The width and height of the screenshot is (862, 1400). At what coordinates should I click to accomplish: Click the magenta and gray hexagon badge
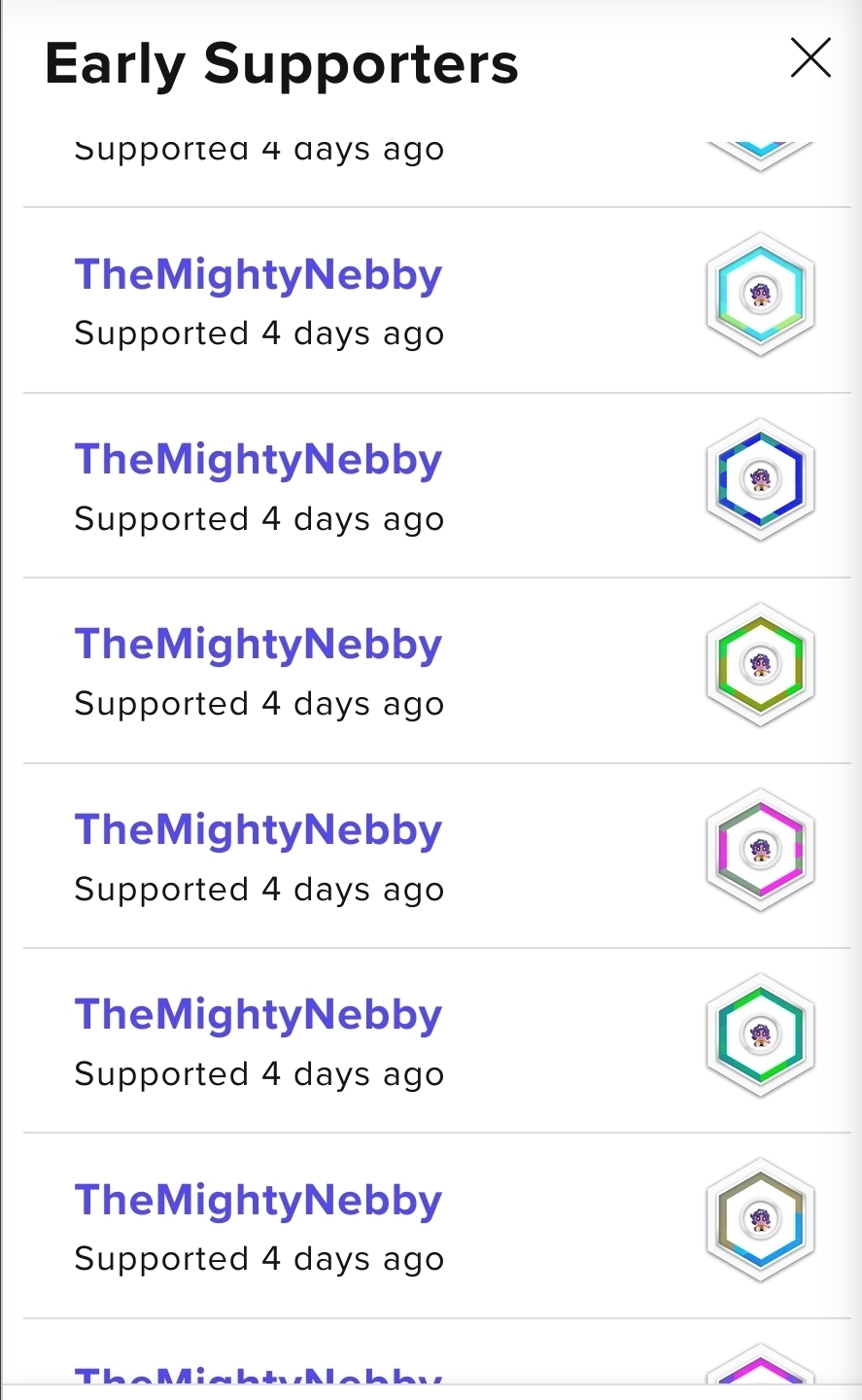[760, 850]
